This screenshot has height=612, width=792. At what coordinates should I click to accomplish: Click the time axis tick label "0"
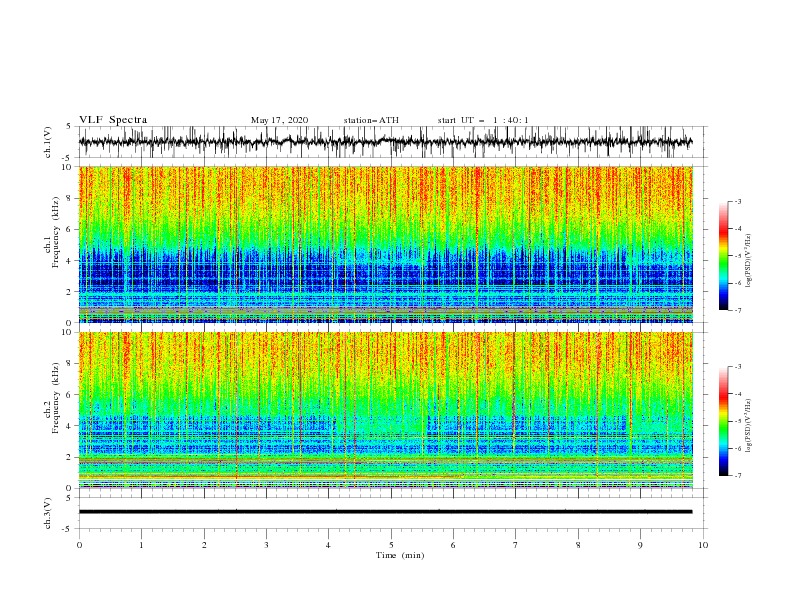(79, 545)
